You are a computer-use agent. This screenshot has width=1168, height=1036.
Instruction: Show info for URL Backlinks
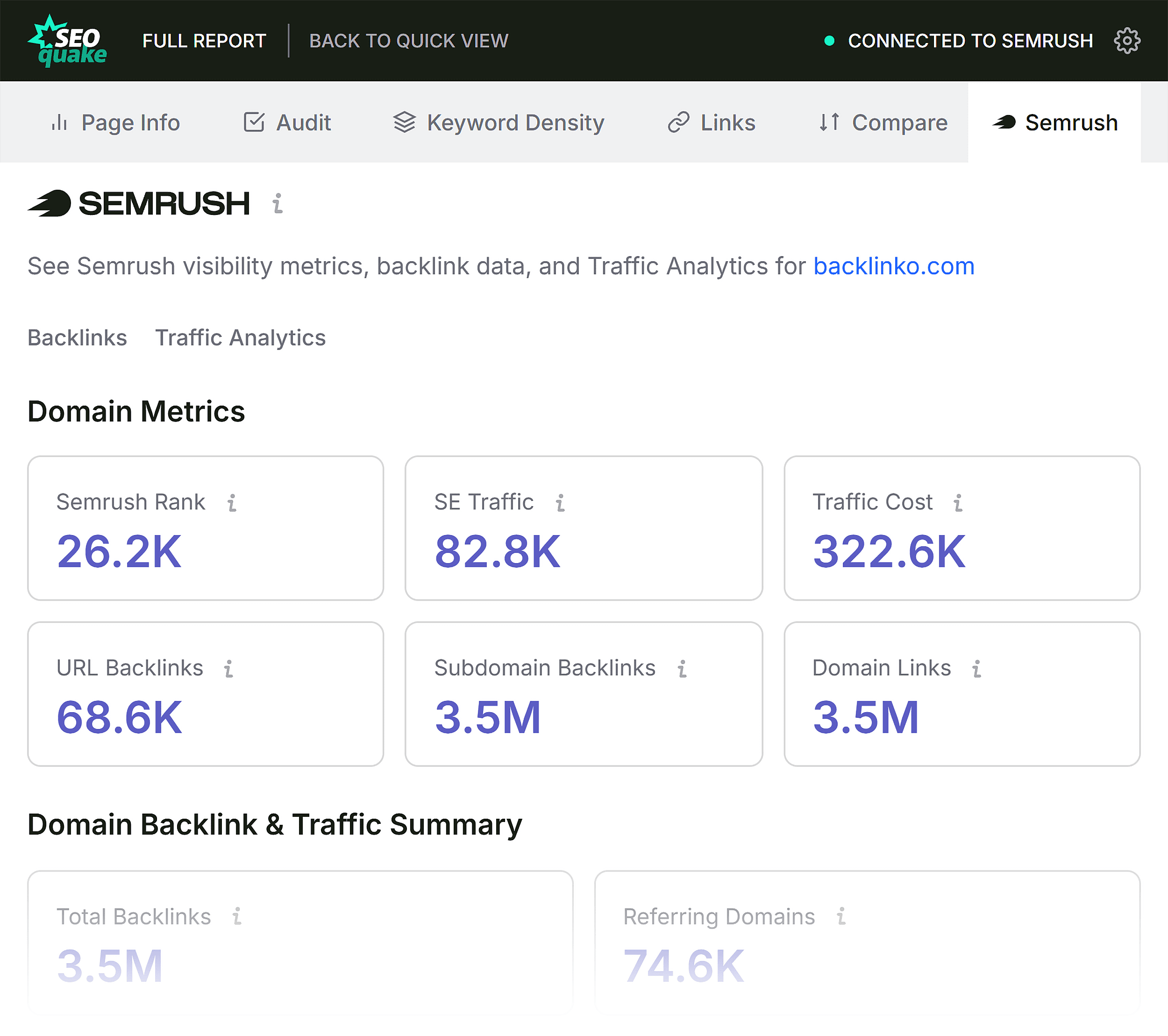tap(228, 668)
